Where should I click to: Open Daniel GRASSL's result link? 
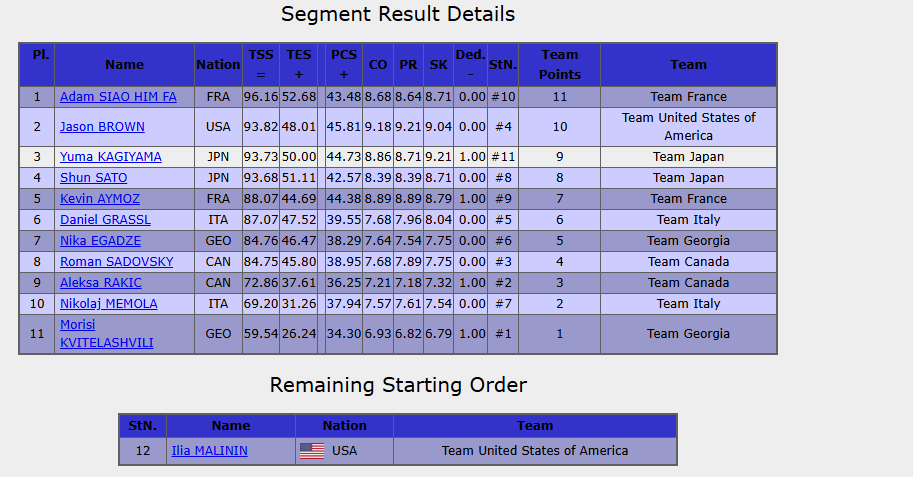pyautogui.click(x=103, y=220)
